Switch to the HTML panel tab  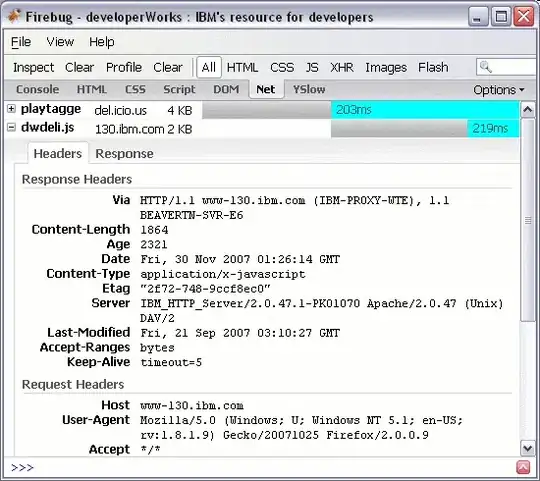click(92, 90)
